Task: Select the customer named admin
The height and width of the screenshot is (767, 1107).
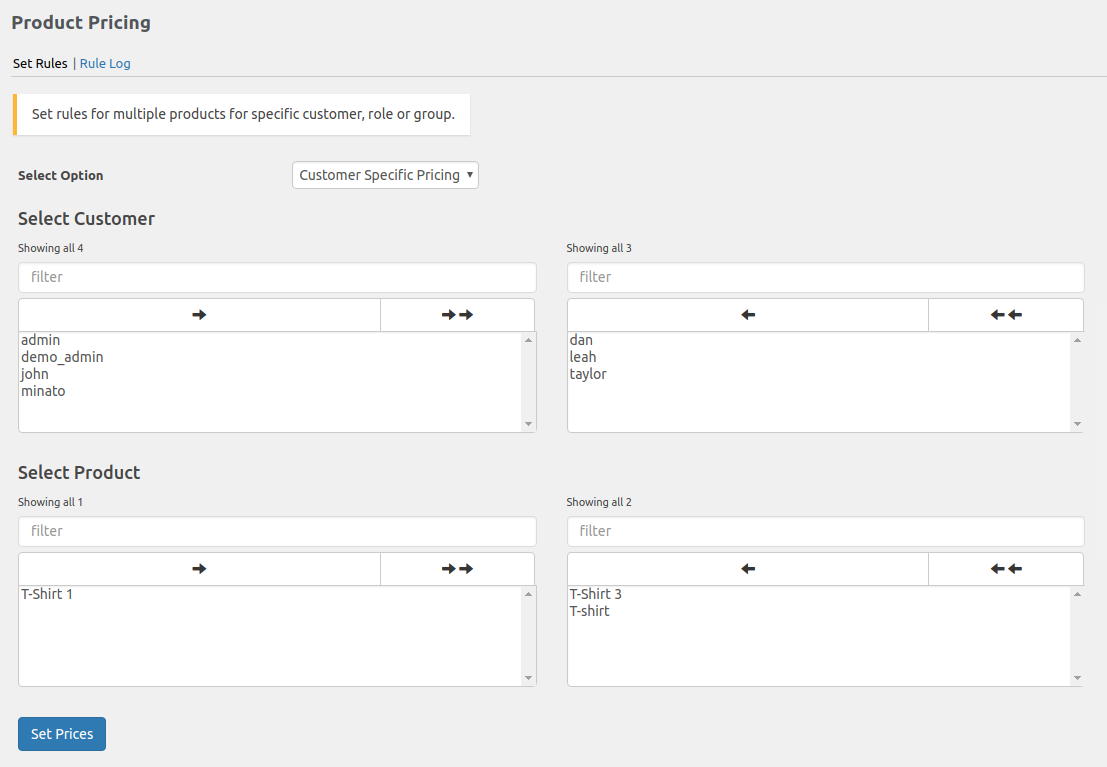Action: [40, 339]
